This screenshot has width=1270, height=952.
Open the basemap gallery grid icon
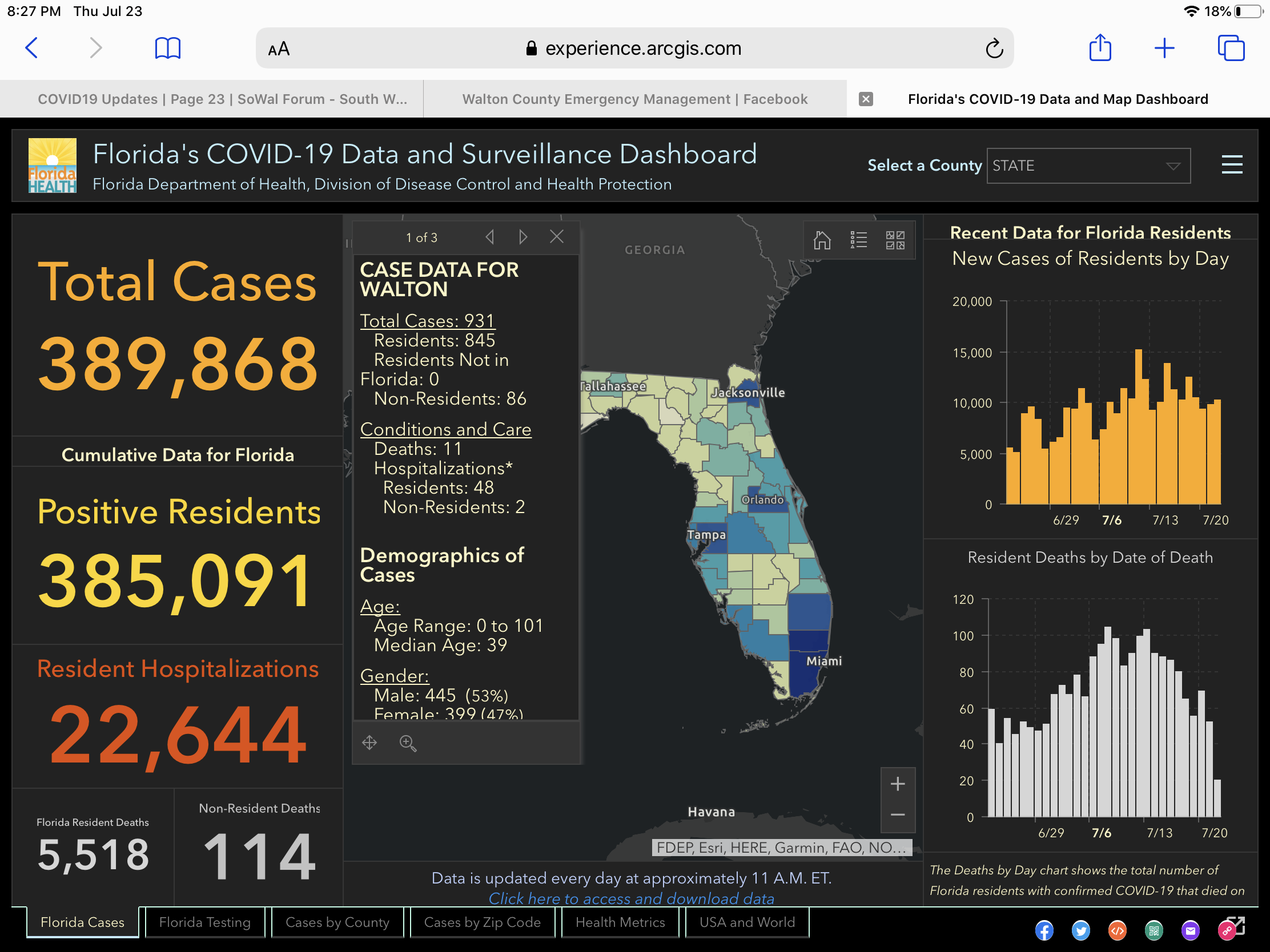tap(894, 240)
